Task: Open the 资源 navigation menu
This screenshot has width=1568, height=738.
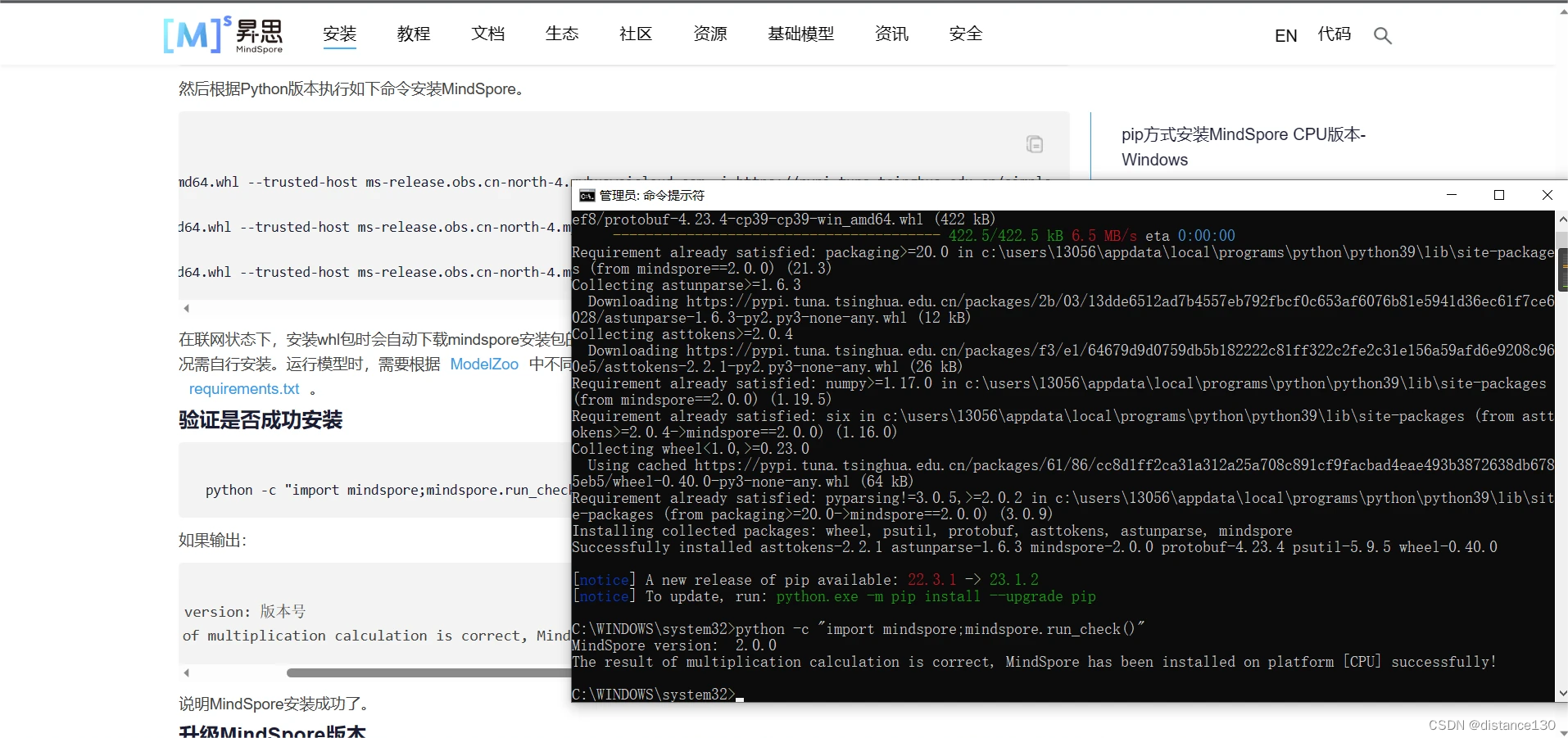Action: click(x=710, y=34)
